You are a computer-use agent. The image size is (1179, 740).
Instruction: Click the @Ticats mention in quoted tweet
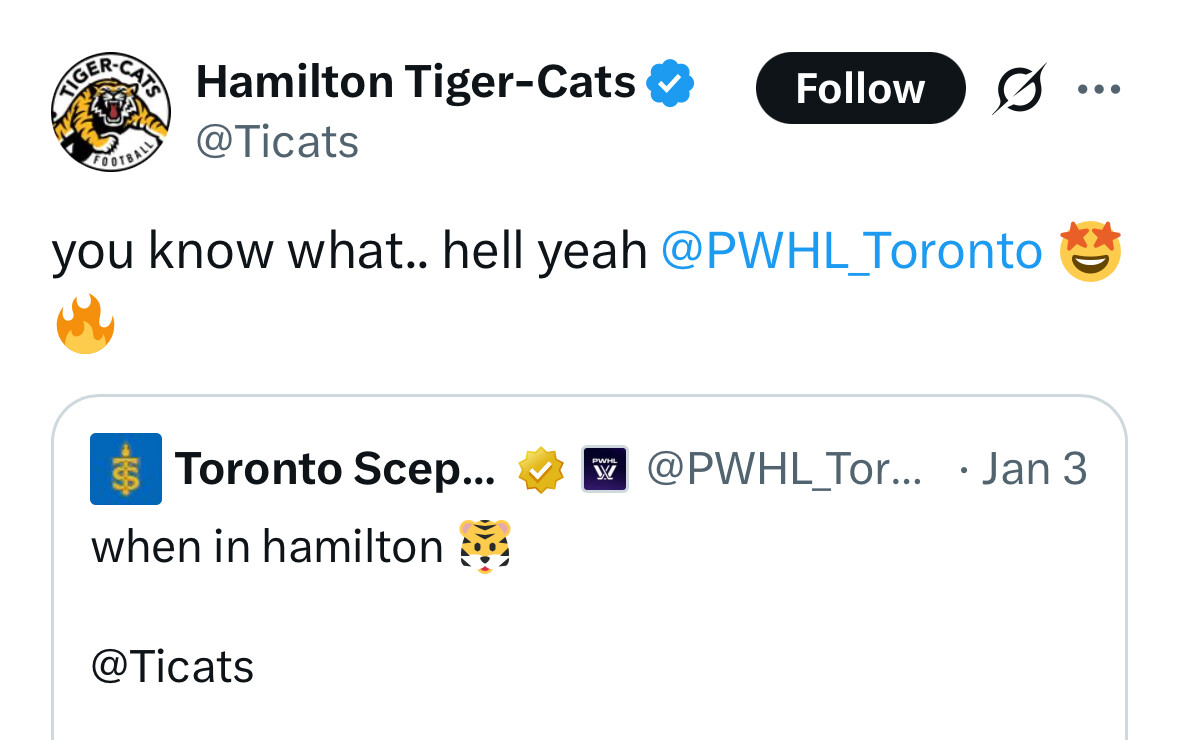point(172,666)
